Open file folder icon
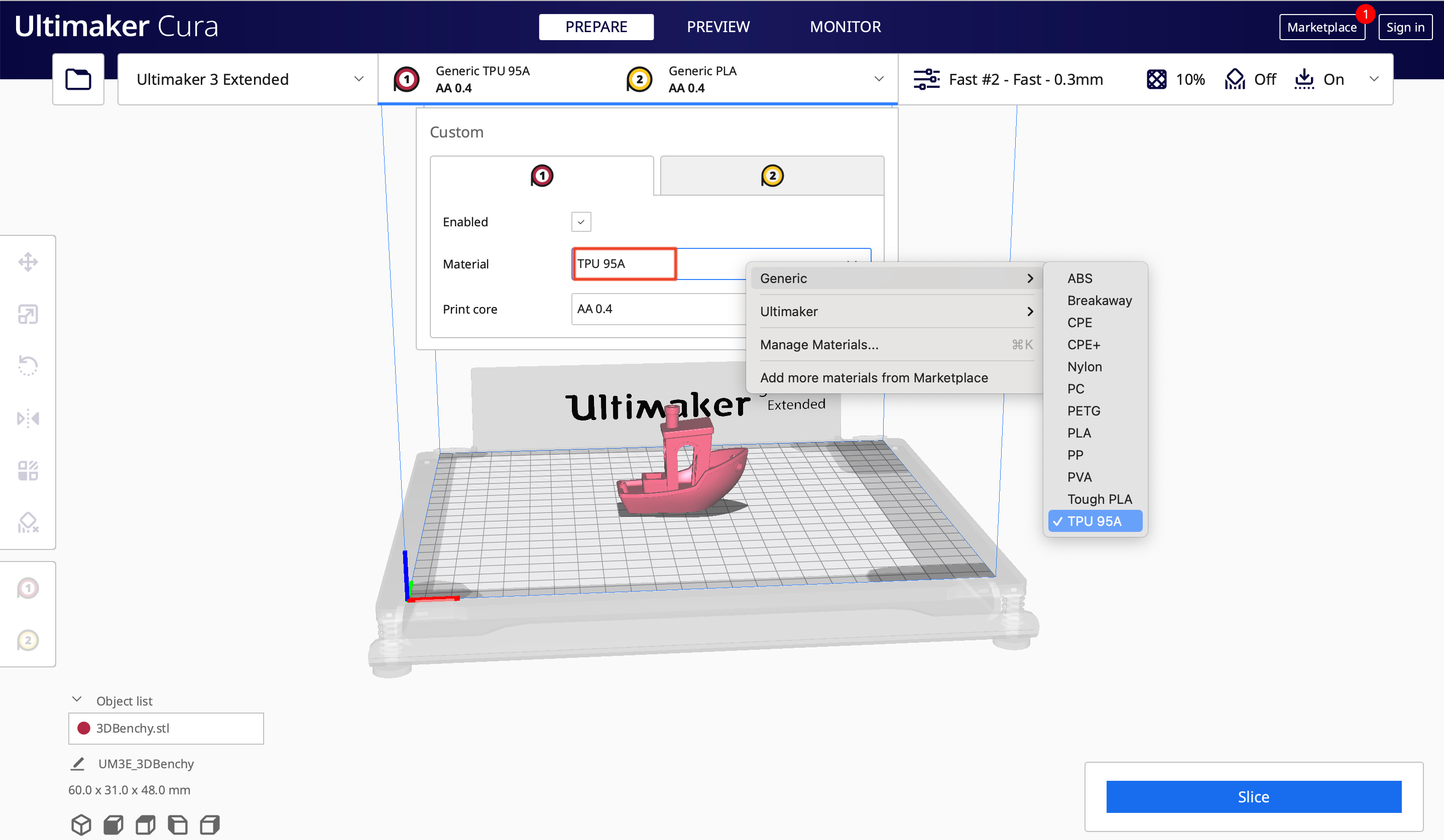1444x840 pixels. click(78, 79)
